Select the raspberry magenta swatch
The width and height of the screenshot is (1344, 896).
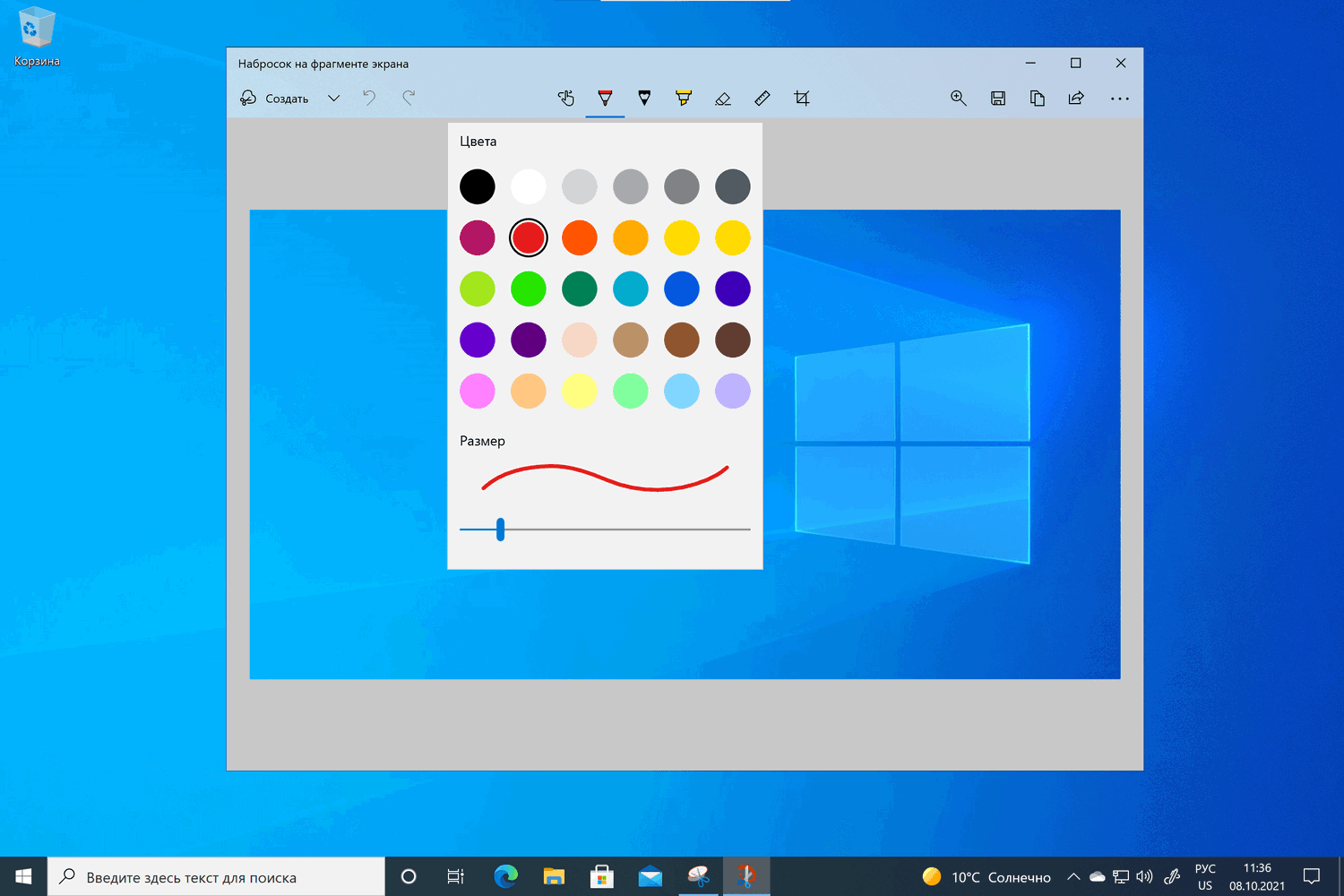pos(478,237)
